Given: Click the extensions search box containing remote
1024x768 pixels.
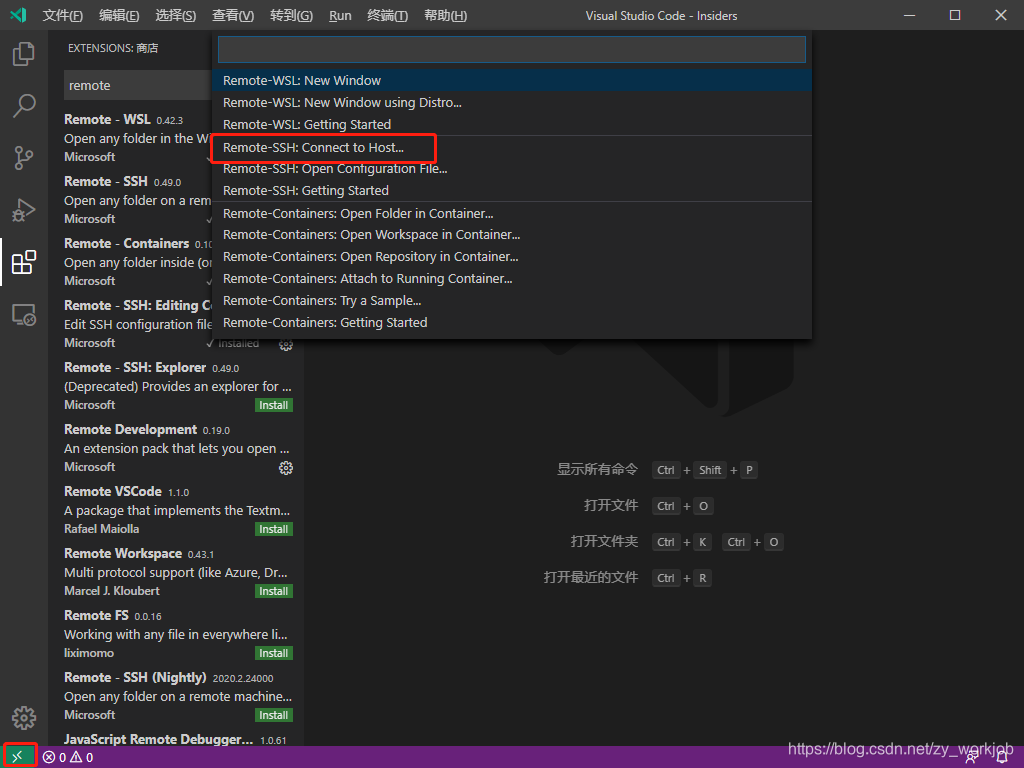Looking at the screenshot, I should pyautogui.click(x=138, y=86).
